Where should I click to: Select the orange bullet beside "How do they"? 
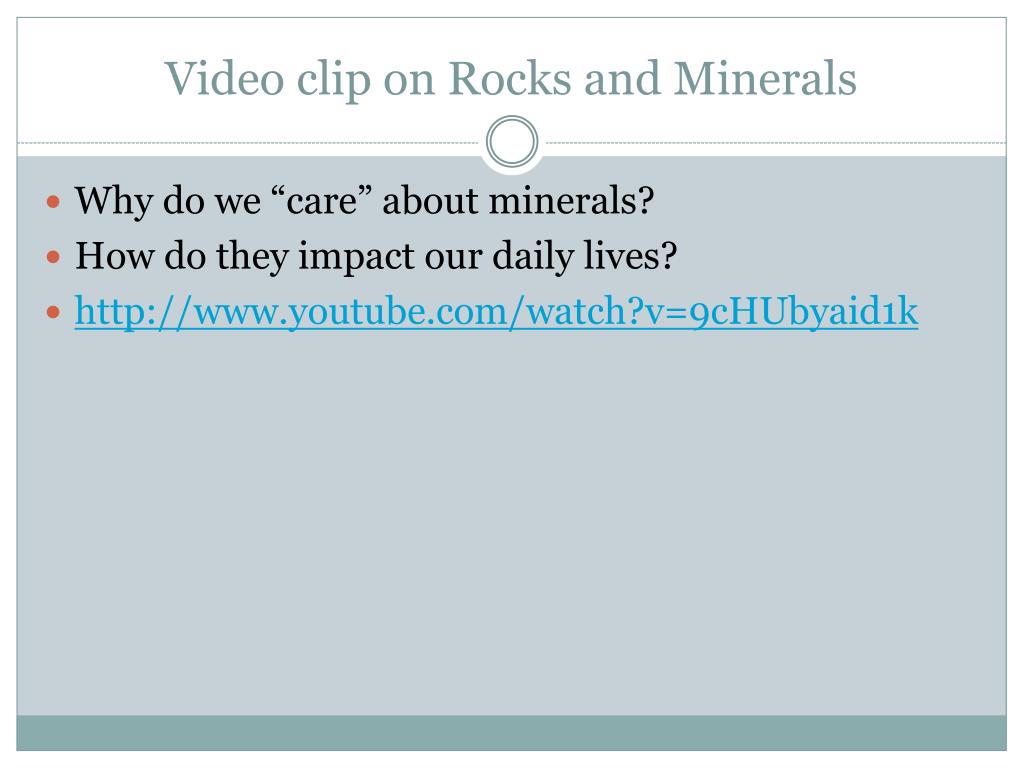pyautogui.click(x=54, y=257)
